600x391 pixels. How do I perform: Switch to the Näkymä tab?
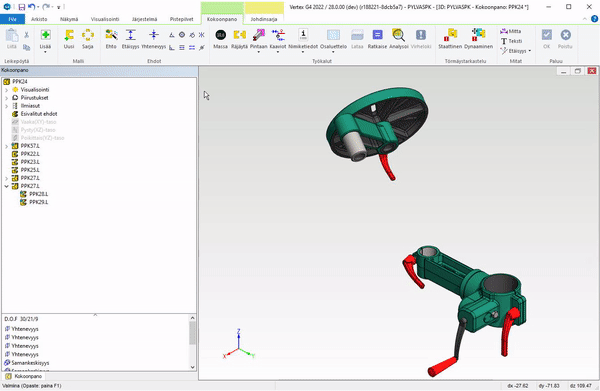pos(69,19)
